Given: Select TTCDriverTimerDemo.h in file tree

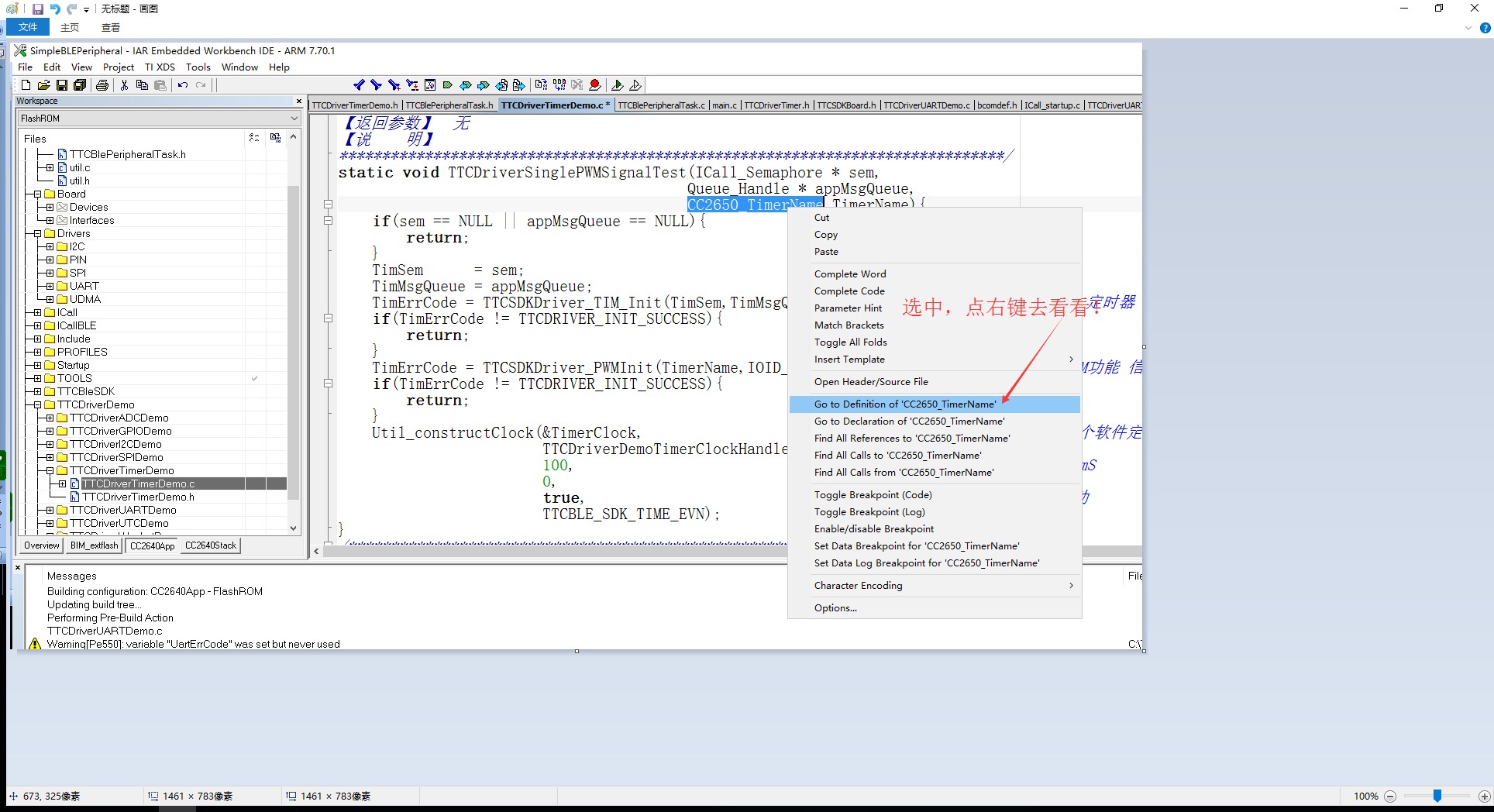Looking at the screenshot, I should coord(138,497).
